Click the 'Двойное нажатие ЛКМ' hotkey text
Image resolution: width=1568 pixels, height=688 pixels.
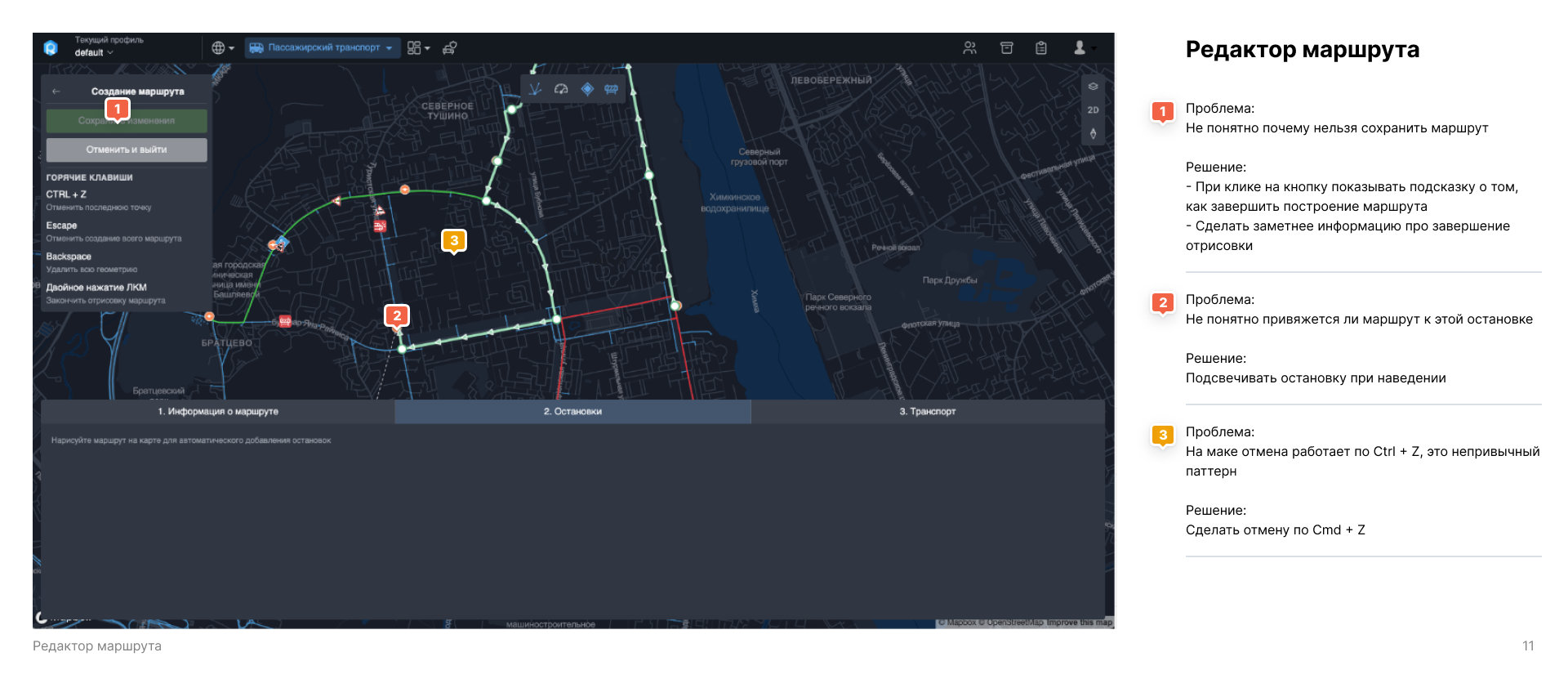[96, 288]
